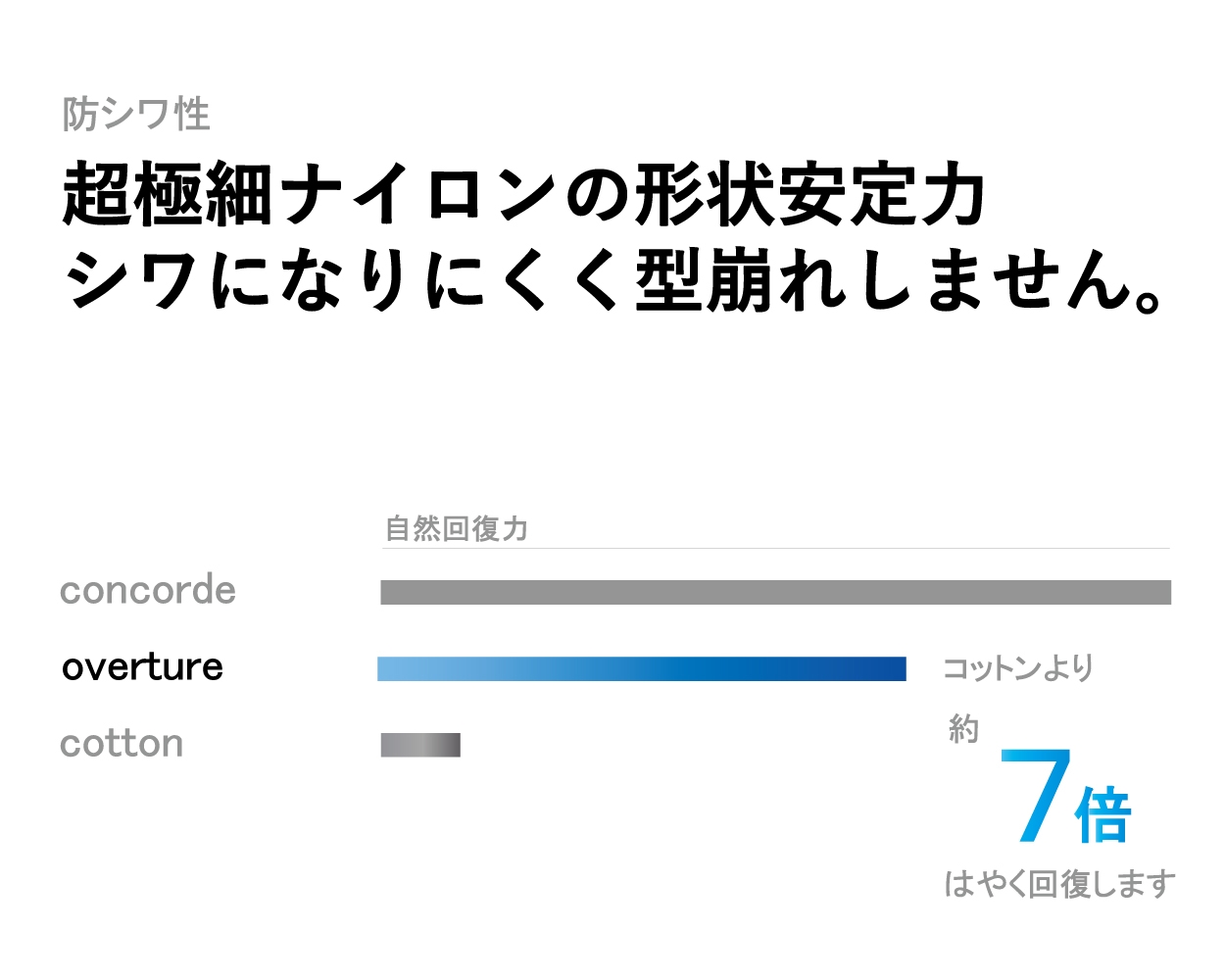Click the はやく回復します caption

point(1059,884)
